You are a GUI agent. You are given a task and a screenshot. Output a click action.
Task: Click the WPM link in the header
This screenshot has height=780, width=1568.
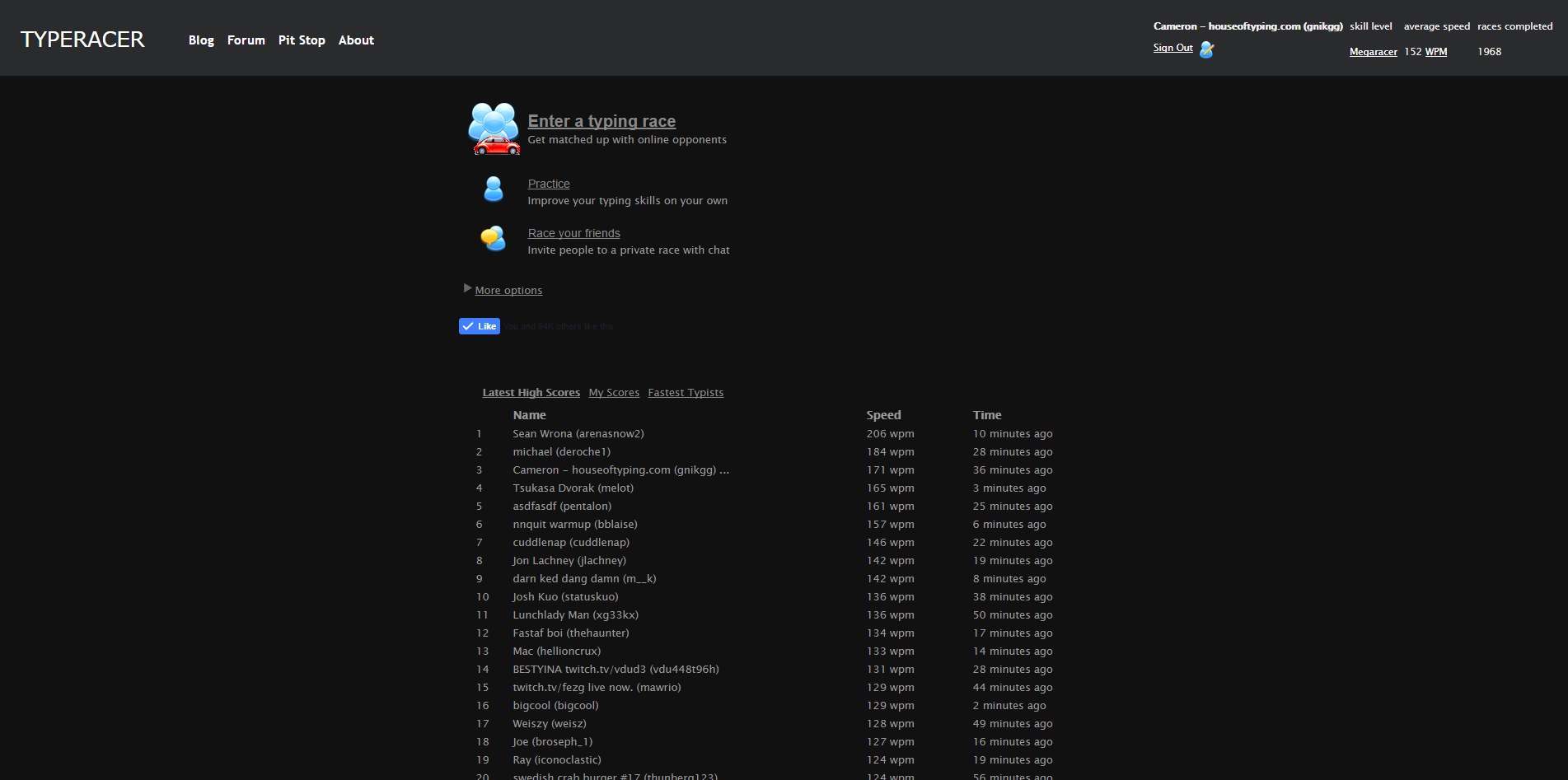pyautogui.click(x=1436, y=52)
